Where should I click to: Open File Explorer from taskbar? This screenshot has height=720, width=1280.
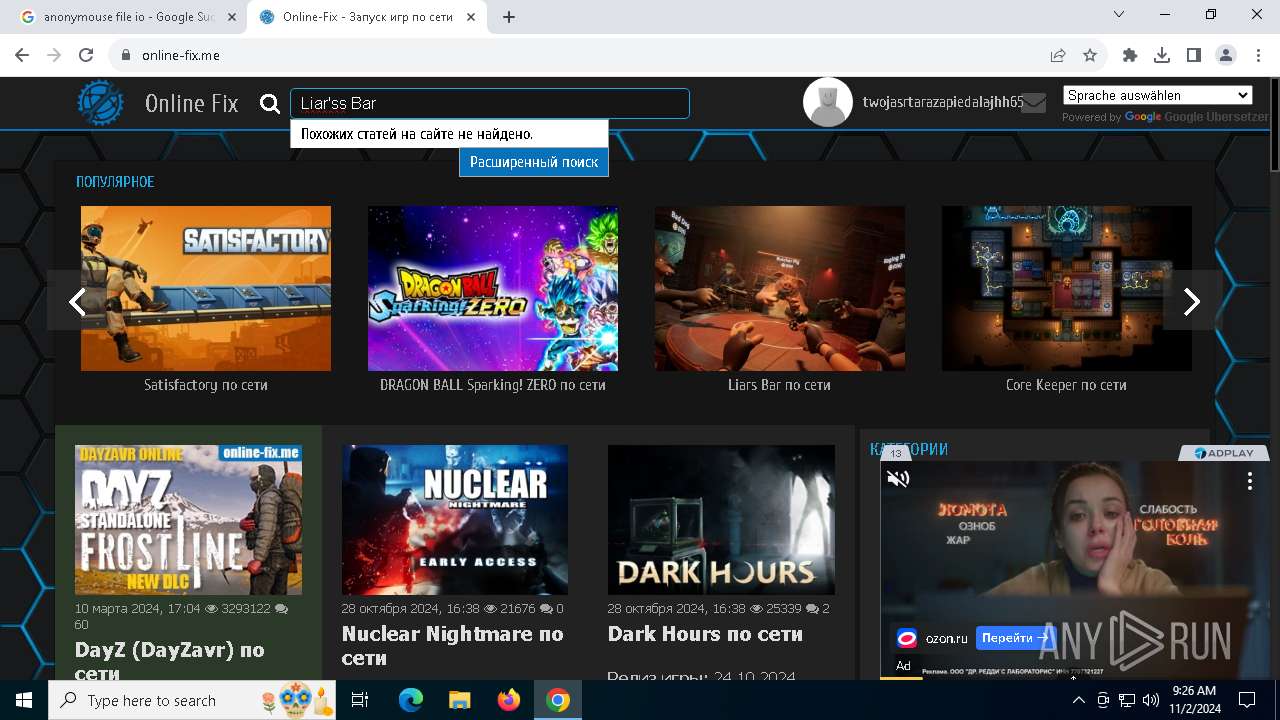[460, 700]
